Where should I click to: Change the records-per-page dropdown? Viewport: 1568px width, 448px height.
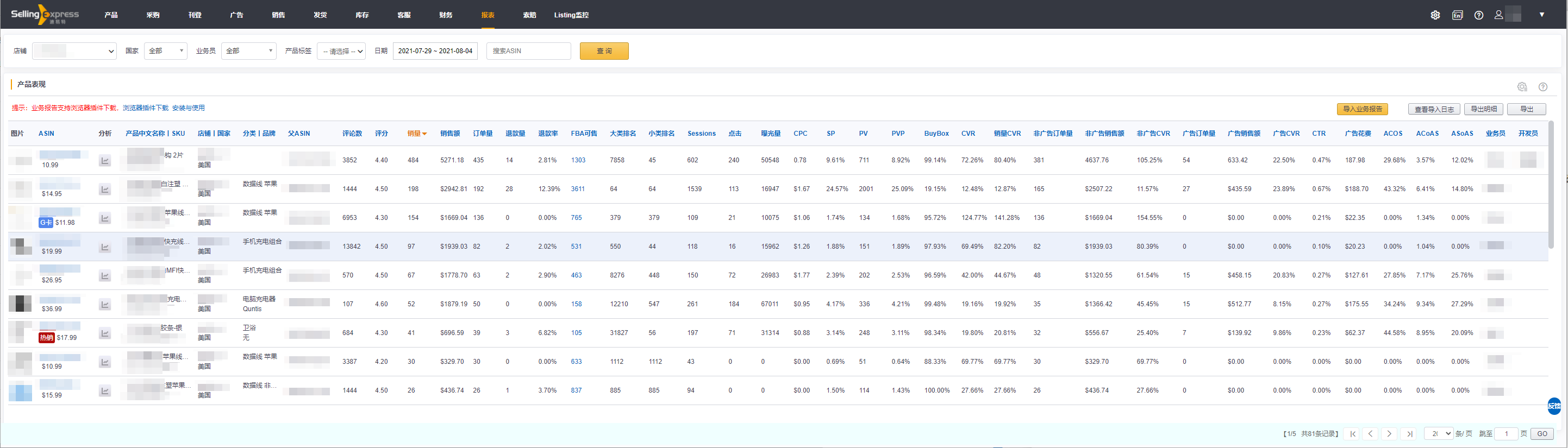pos(1438,433)
